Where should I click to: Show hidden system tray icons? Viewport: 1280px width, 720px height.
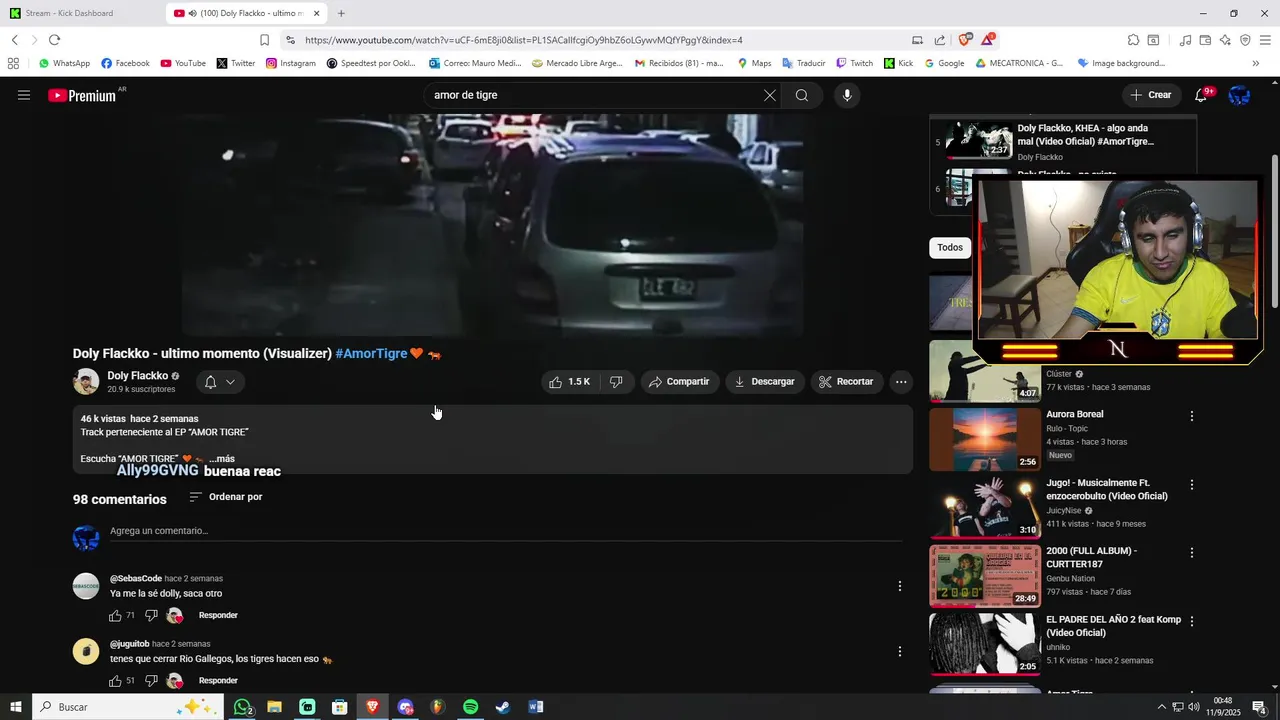(1161, 707)
